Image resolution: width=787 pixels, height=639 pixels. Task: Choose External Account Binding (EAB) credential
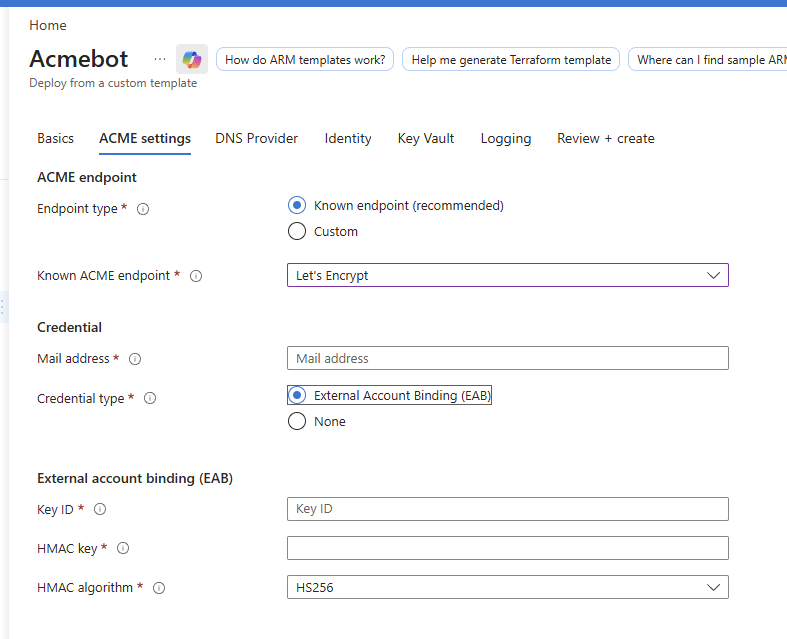pyautogui.click(x=297, y=396)
